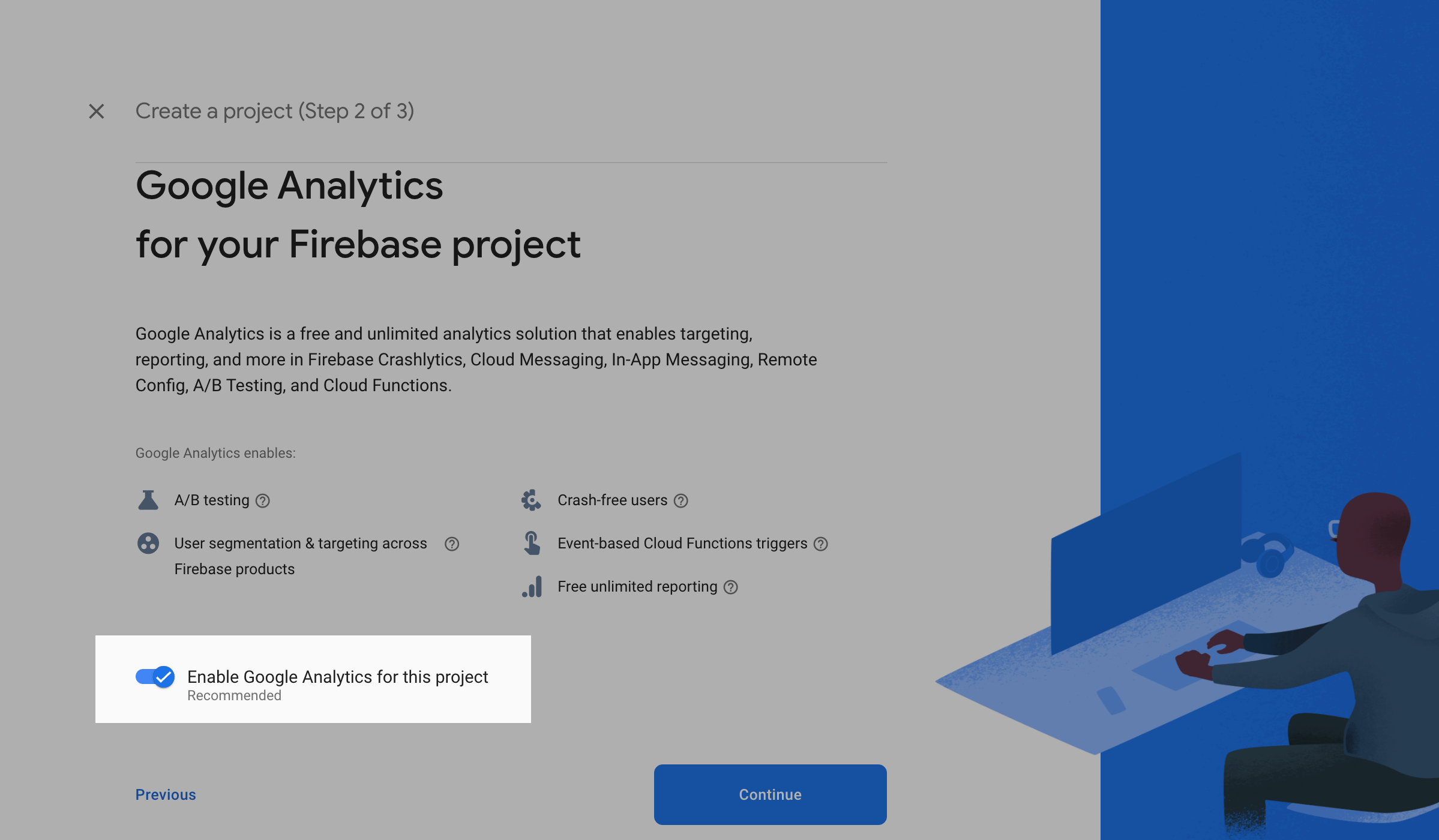
Task: Click the A/B testing flask icon
Action: tap(148, 500)
